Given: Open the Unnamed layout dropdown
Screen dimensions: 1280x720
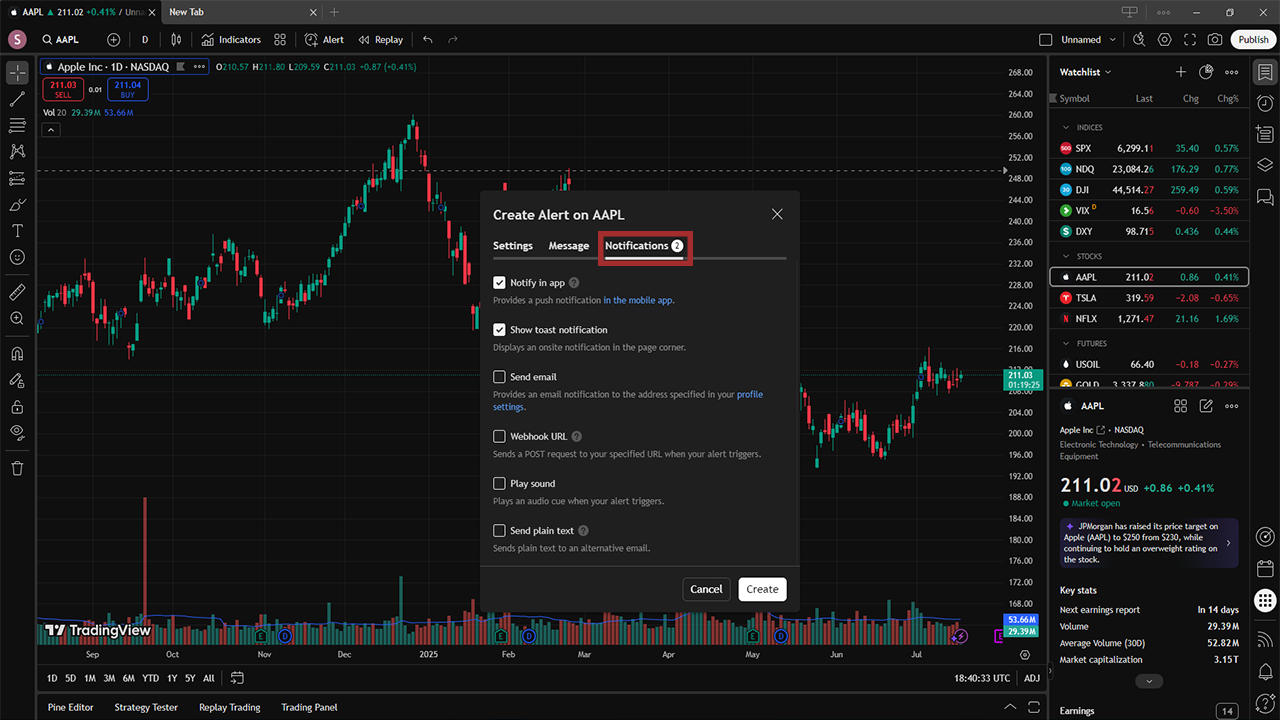Looking at the screenshot, I should point(1087,40).
